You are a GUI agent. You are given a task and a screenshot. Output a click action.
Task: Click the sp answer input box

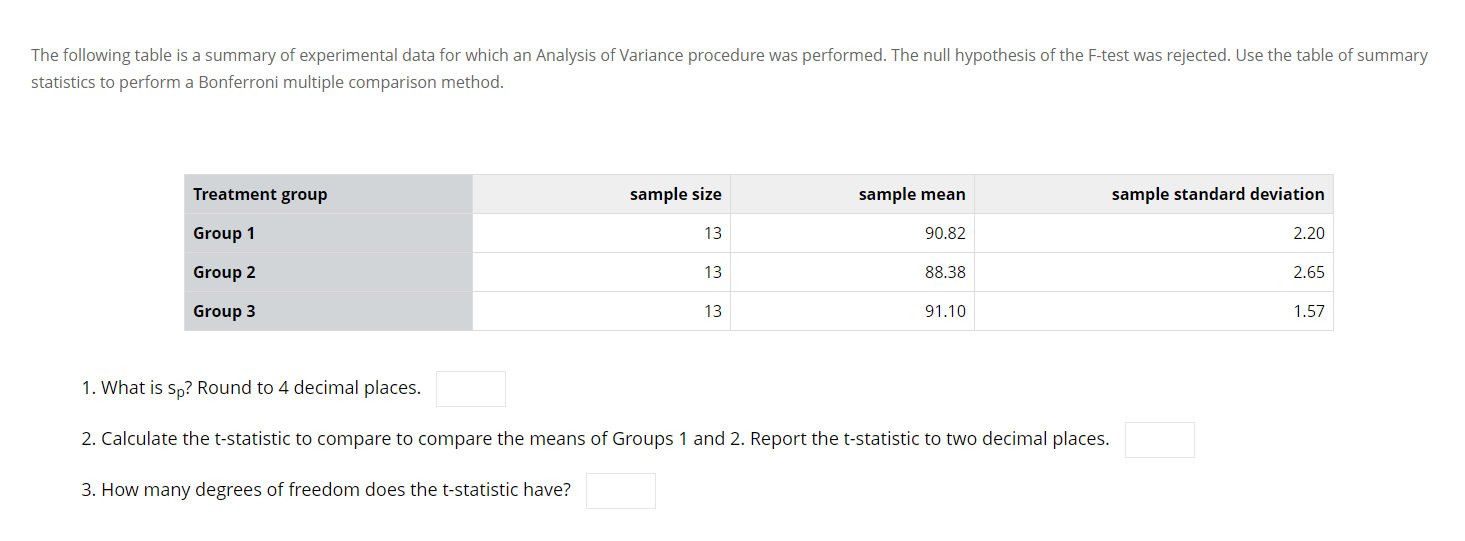(471, 389)
